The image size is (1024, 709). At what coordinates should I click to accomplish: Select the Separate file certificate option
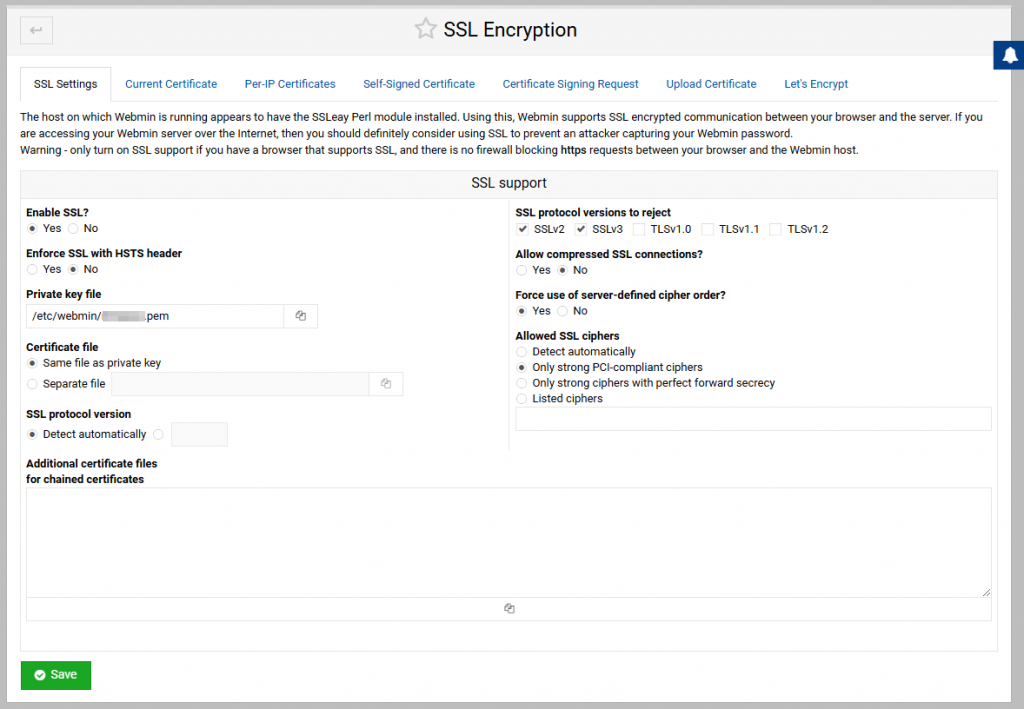(33, 384)
